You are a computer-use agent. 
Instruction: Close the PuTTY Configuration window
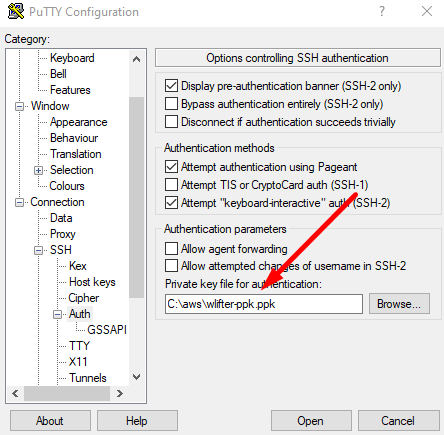click(x=427, y=11)
